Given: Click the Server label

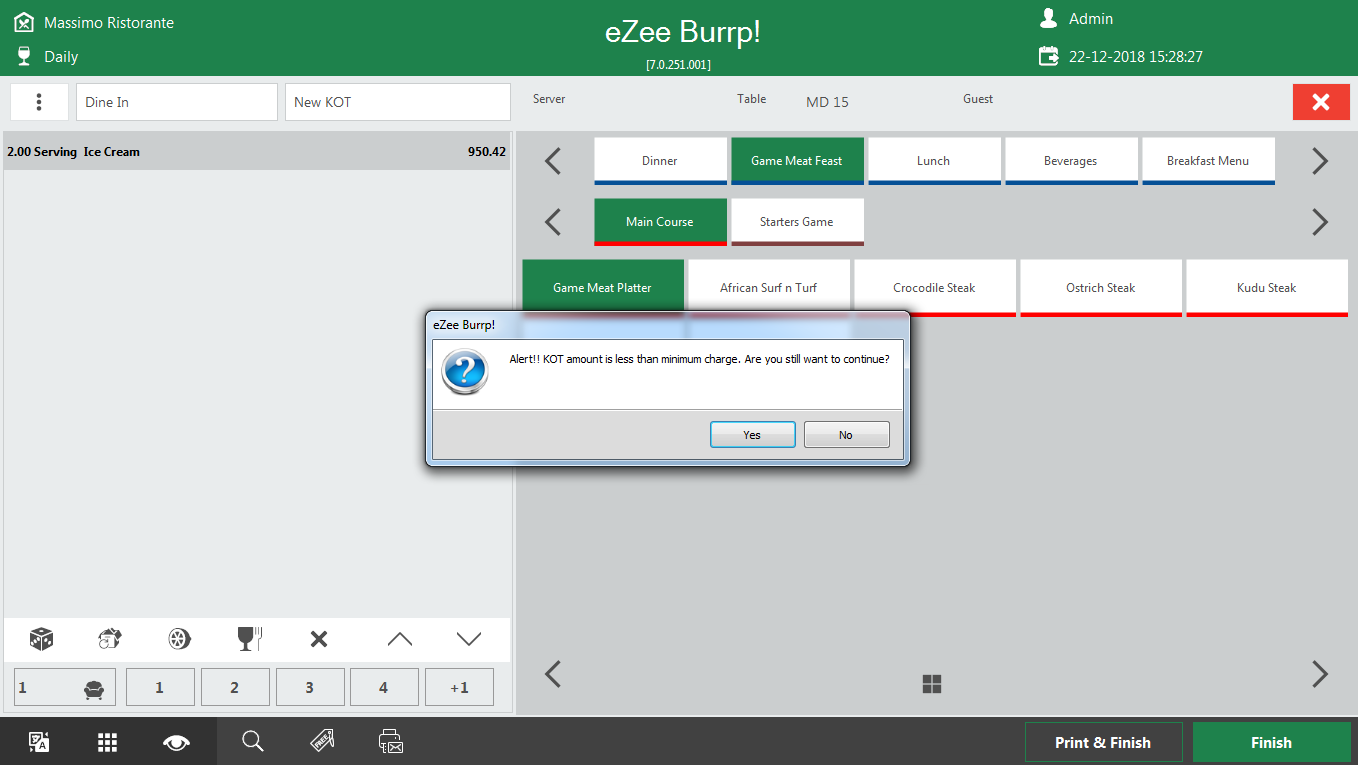Looking at the screenshot, I should (549, 99).
